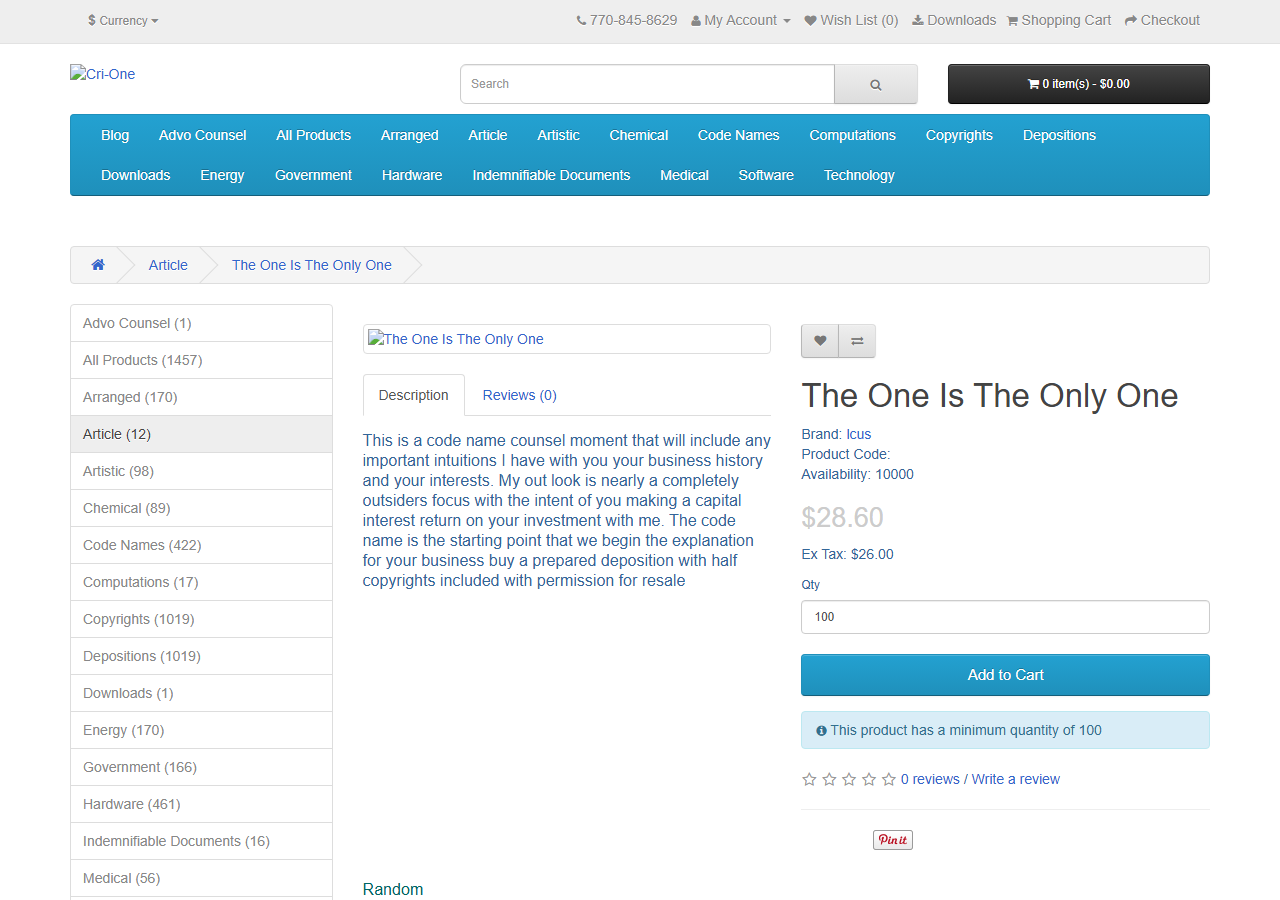Open the black cart 0 item(s) button
This screenshot has height=900, width=1280.
pyautogui.click(x=1079, y=84)
